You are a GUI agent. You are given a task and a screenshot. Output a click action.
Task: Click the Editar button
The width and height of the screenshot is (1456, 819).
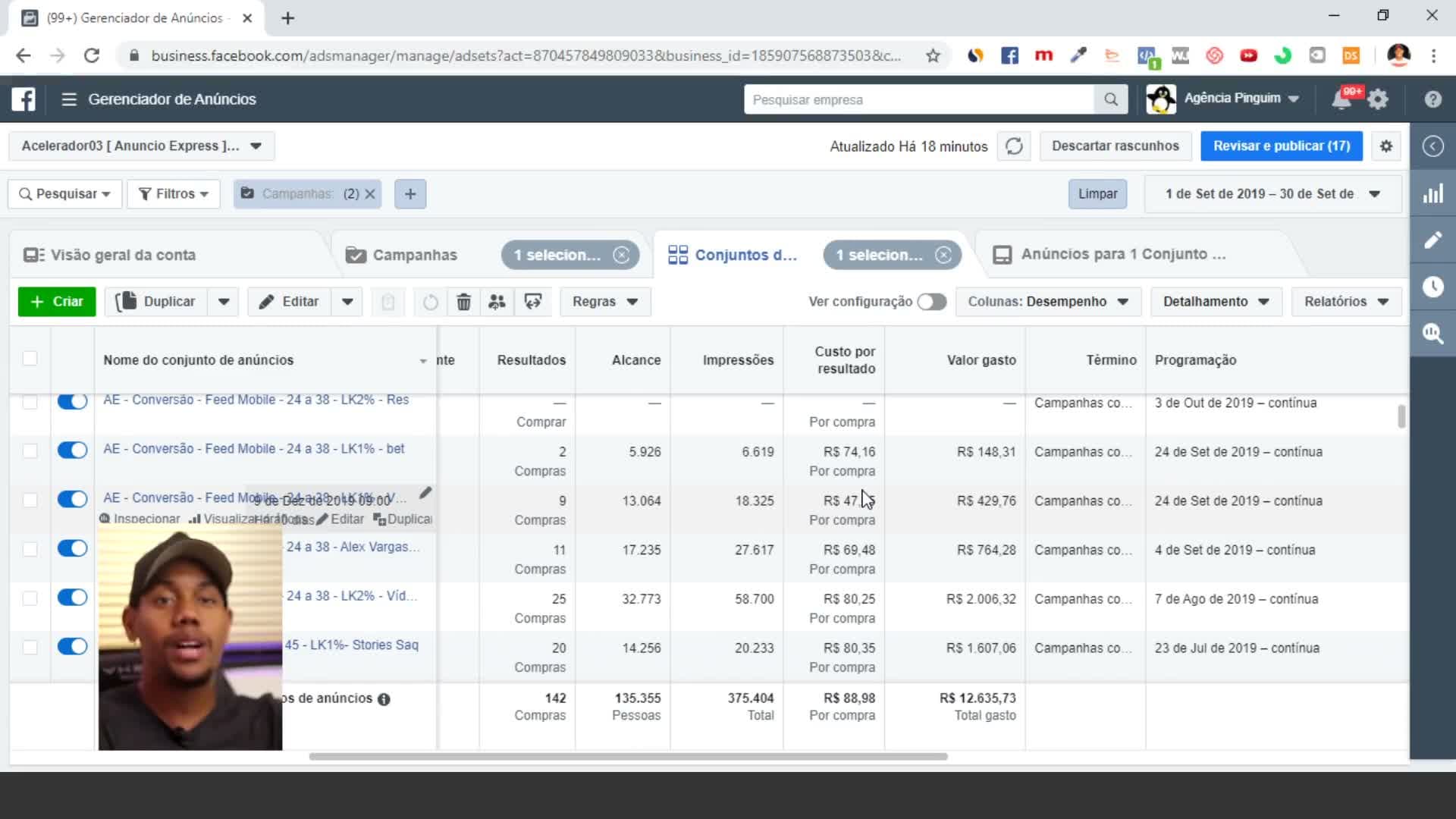pyautogui.click(x=290, y=302)
